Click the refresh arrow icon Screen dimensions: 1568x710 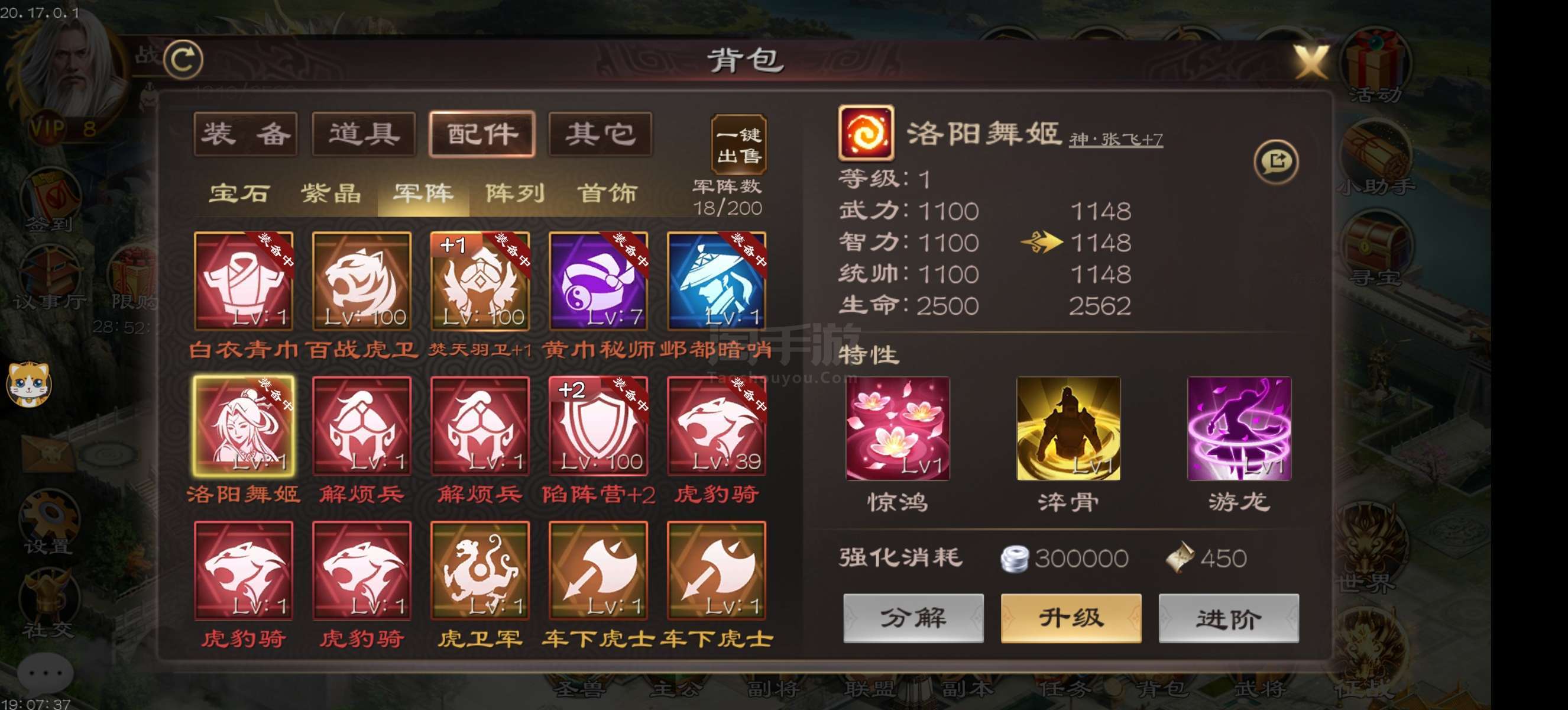183,60
